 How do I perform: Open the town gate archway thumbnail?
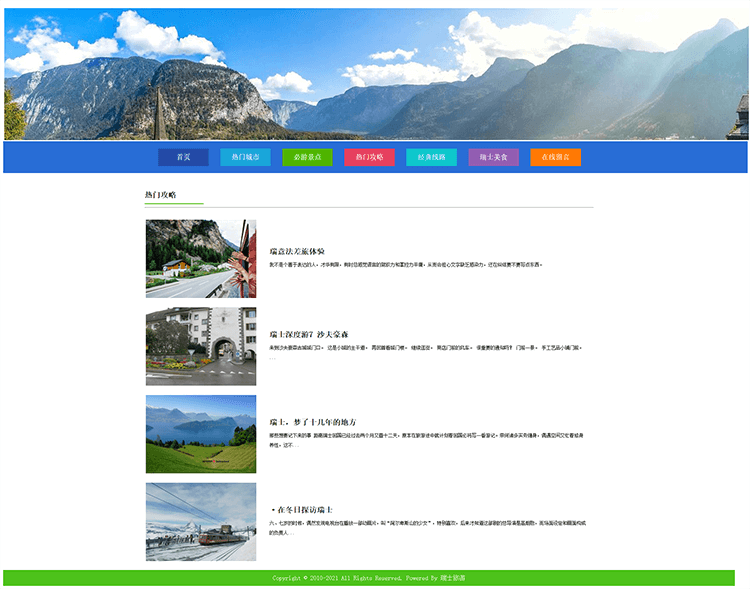pos(200,346)
